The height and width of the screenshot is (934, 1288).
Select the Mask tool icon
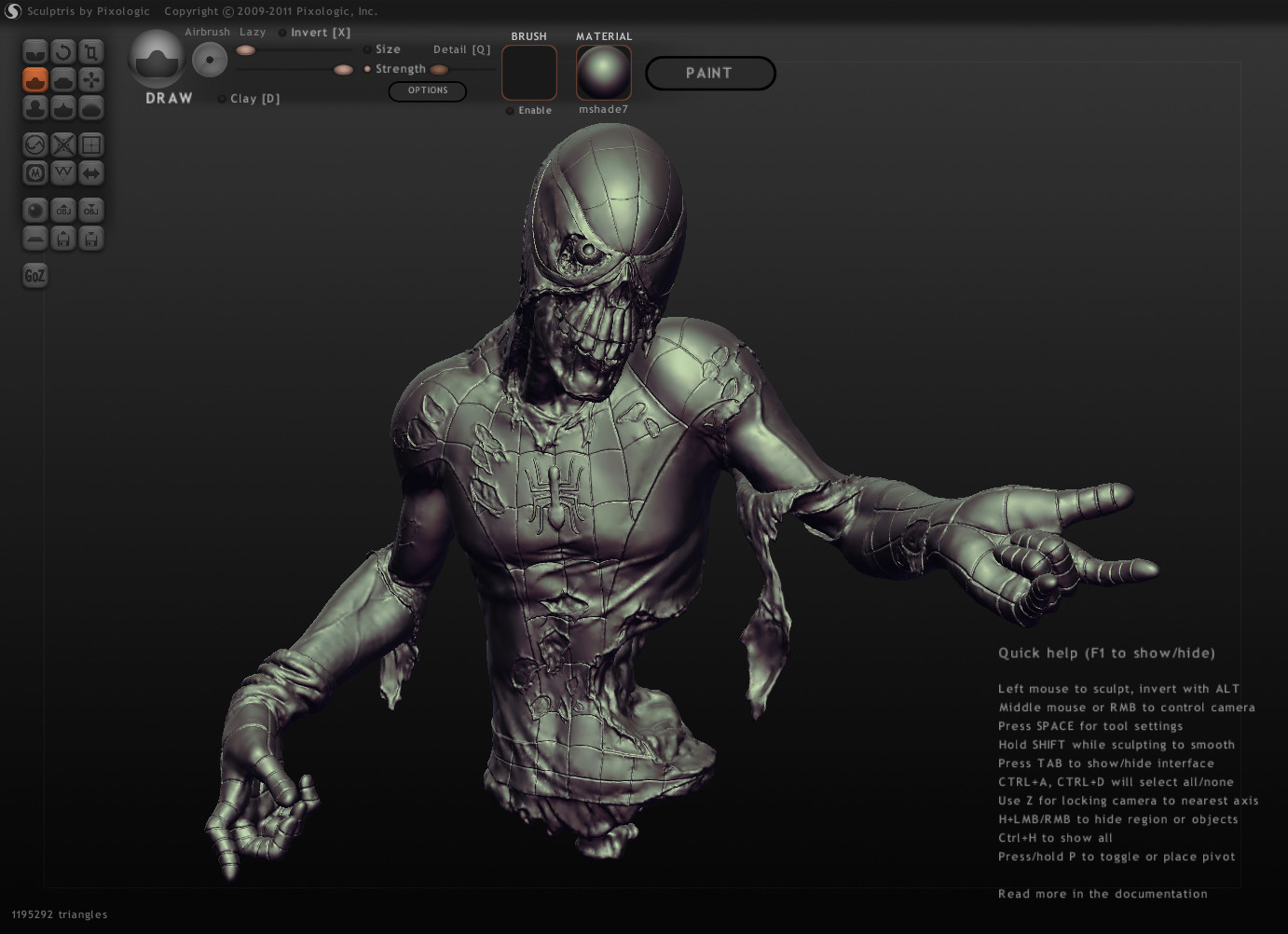(35, 173)
